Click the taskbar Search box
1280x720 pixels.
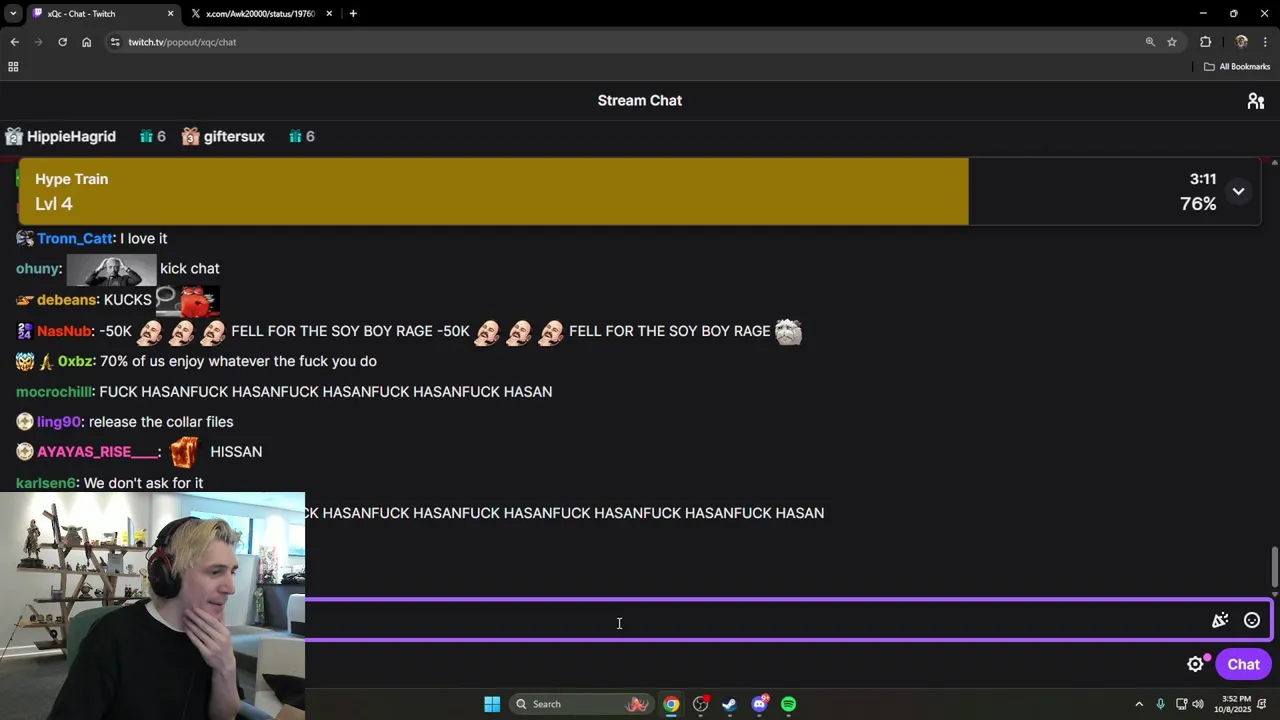point(581,704)
